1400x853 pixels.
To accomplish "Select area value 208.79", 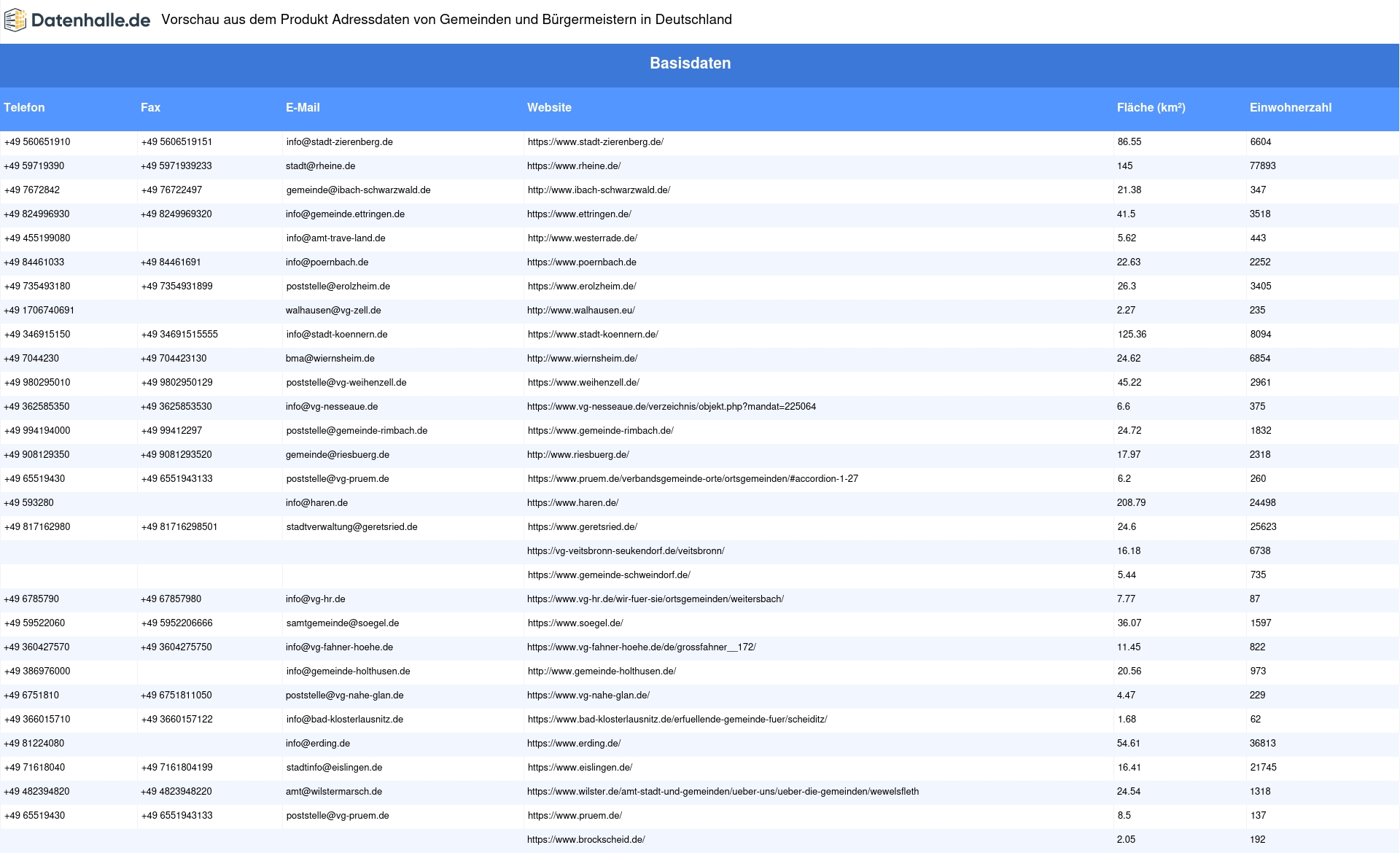I will (x=1131, y=503).
